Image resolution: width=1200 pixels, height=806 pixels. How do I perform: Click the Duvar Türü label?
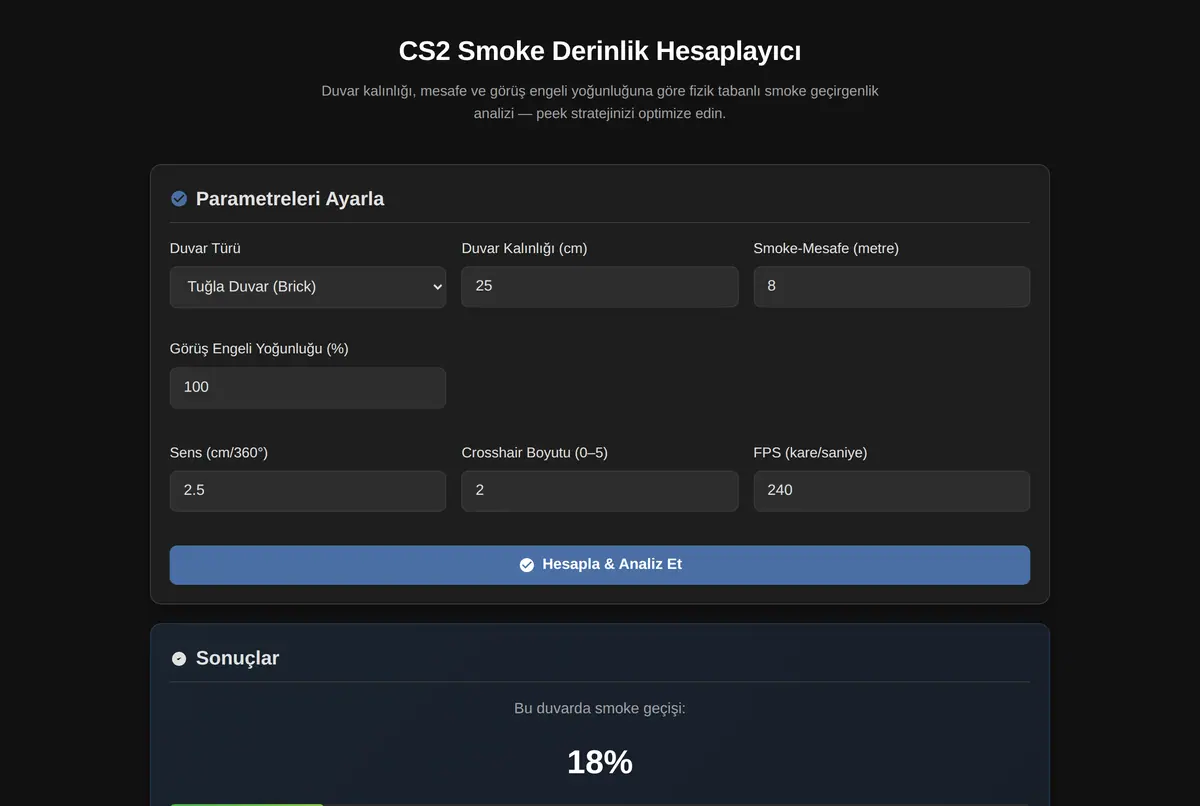(x=205, y=249)
